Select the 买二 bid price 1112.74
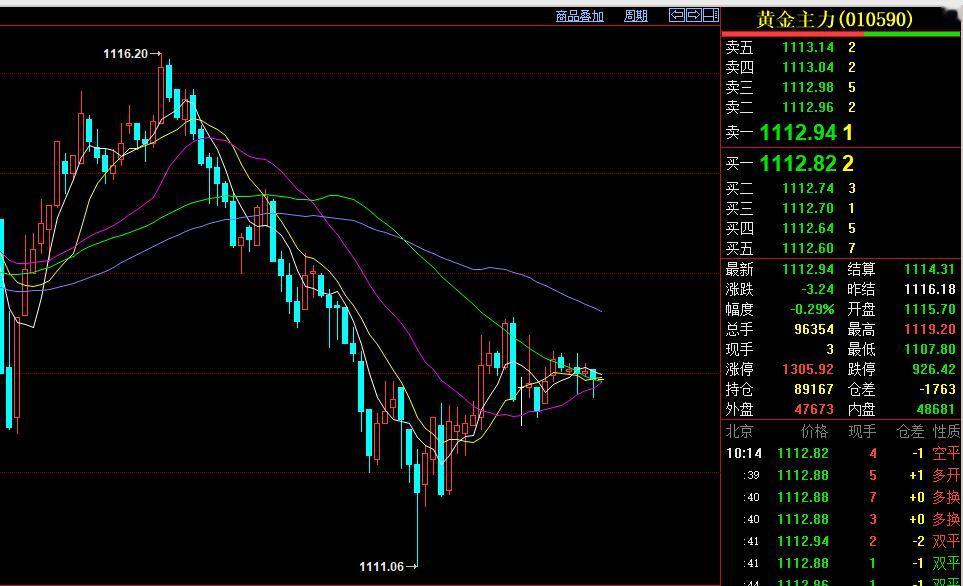 (808, 189)
